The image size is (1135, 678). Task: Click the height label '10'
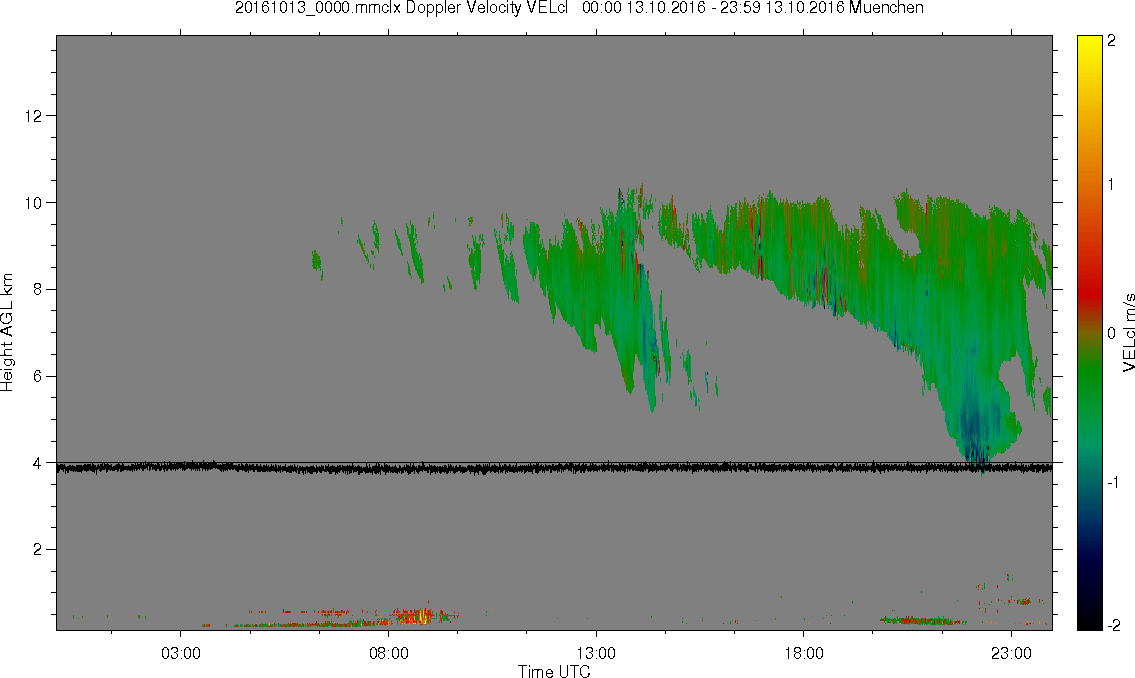tap(33, 203)
